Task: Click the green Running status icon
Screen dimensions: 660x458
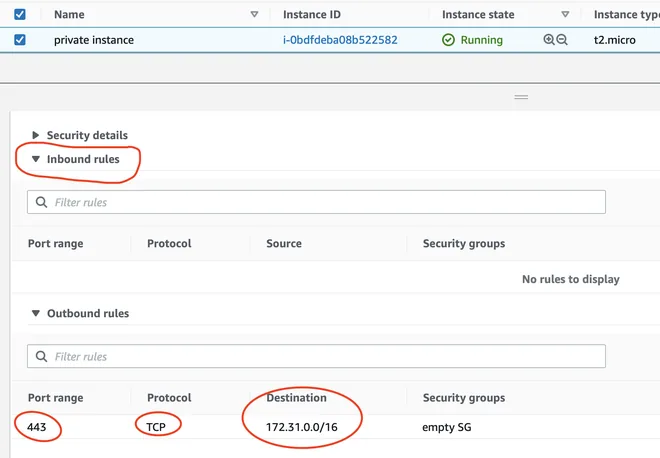Action: coord(448,40)
